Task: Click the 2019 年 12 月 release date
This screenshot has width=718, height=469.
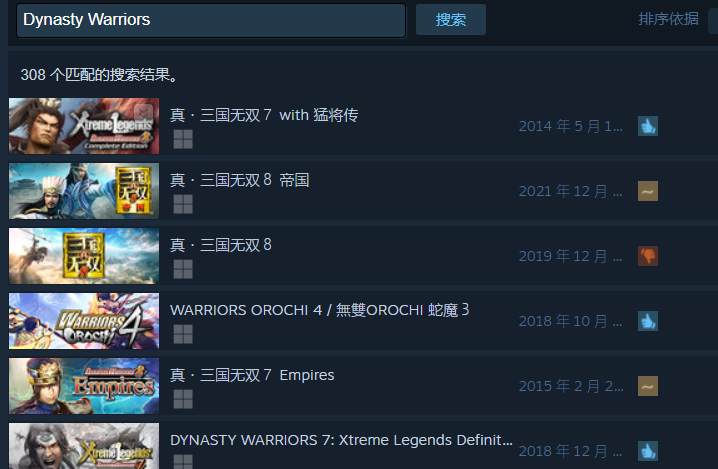Action: [571, 256]
